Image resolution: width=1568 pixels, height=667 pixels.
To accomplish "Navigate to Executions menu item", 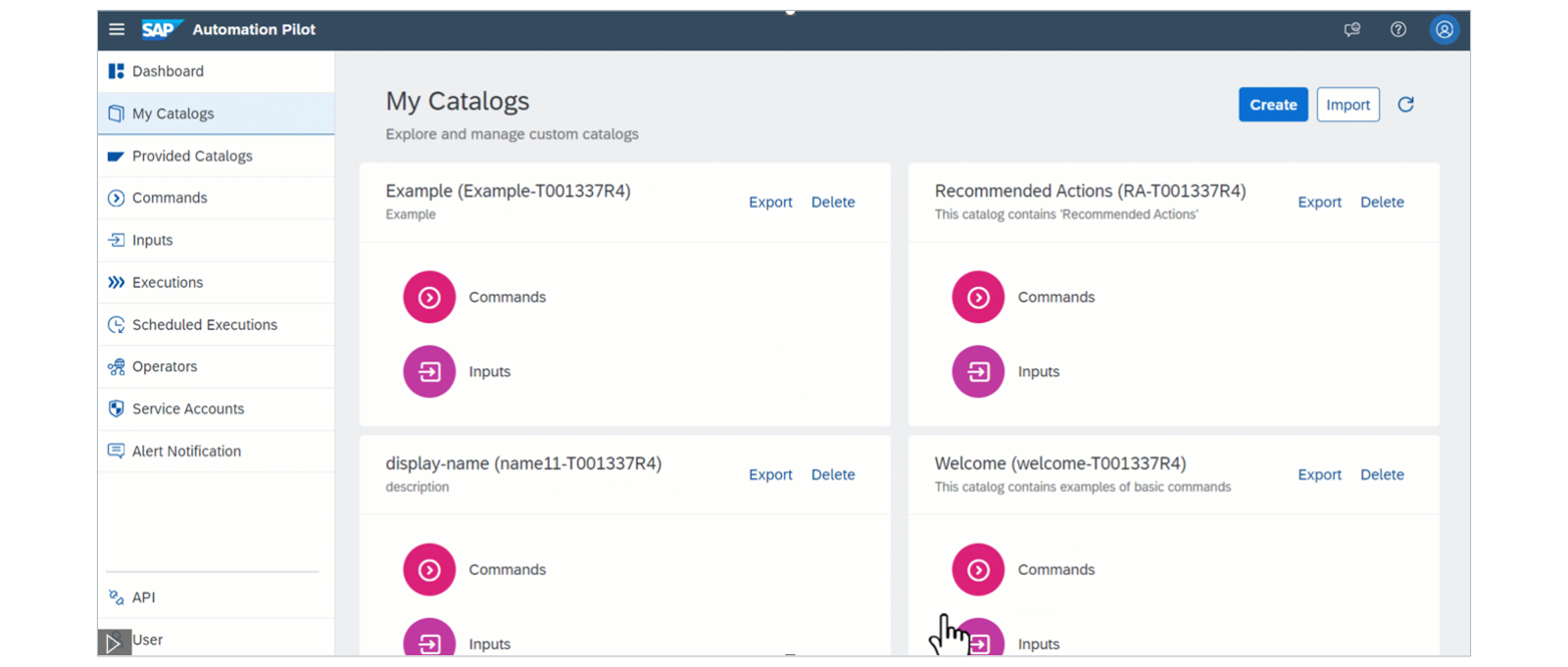I will coord(216,282).
